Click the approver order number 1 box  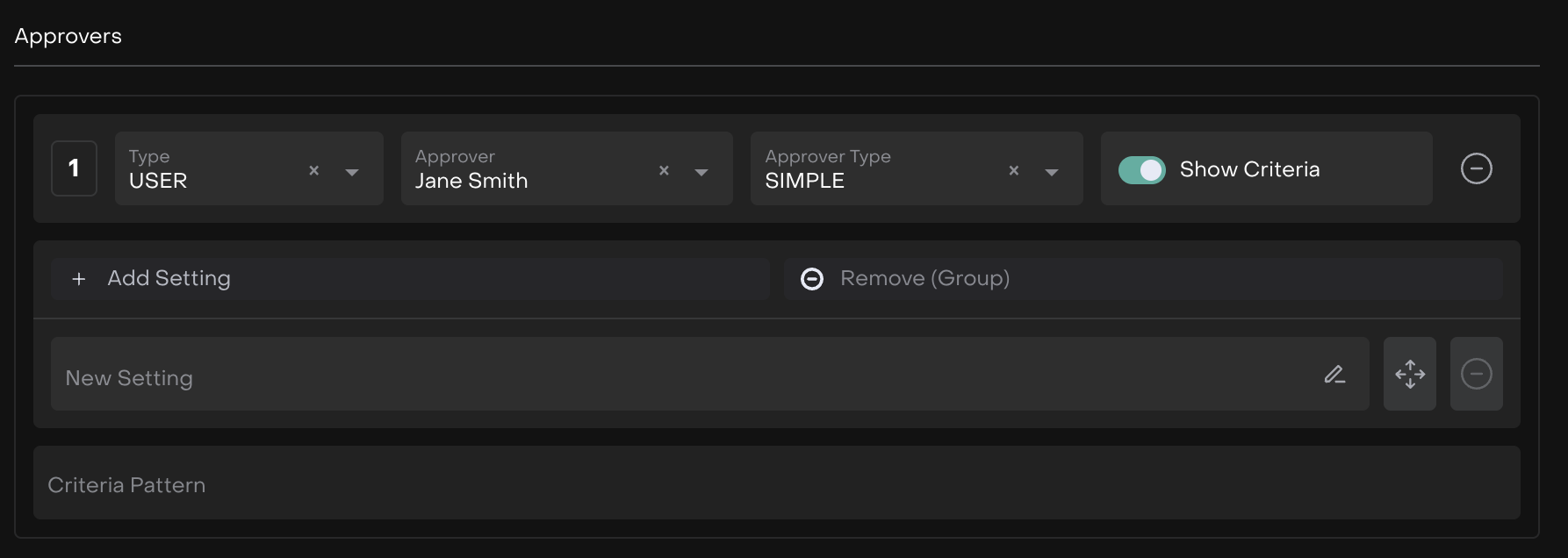74,168
